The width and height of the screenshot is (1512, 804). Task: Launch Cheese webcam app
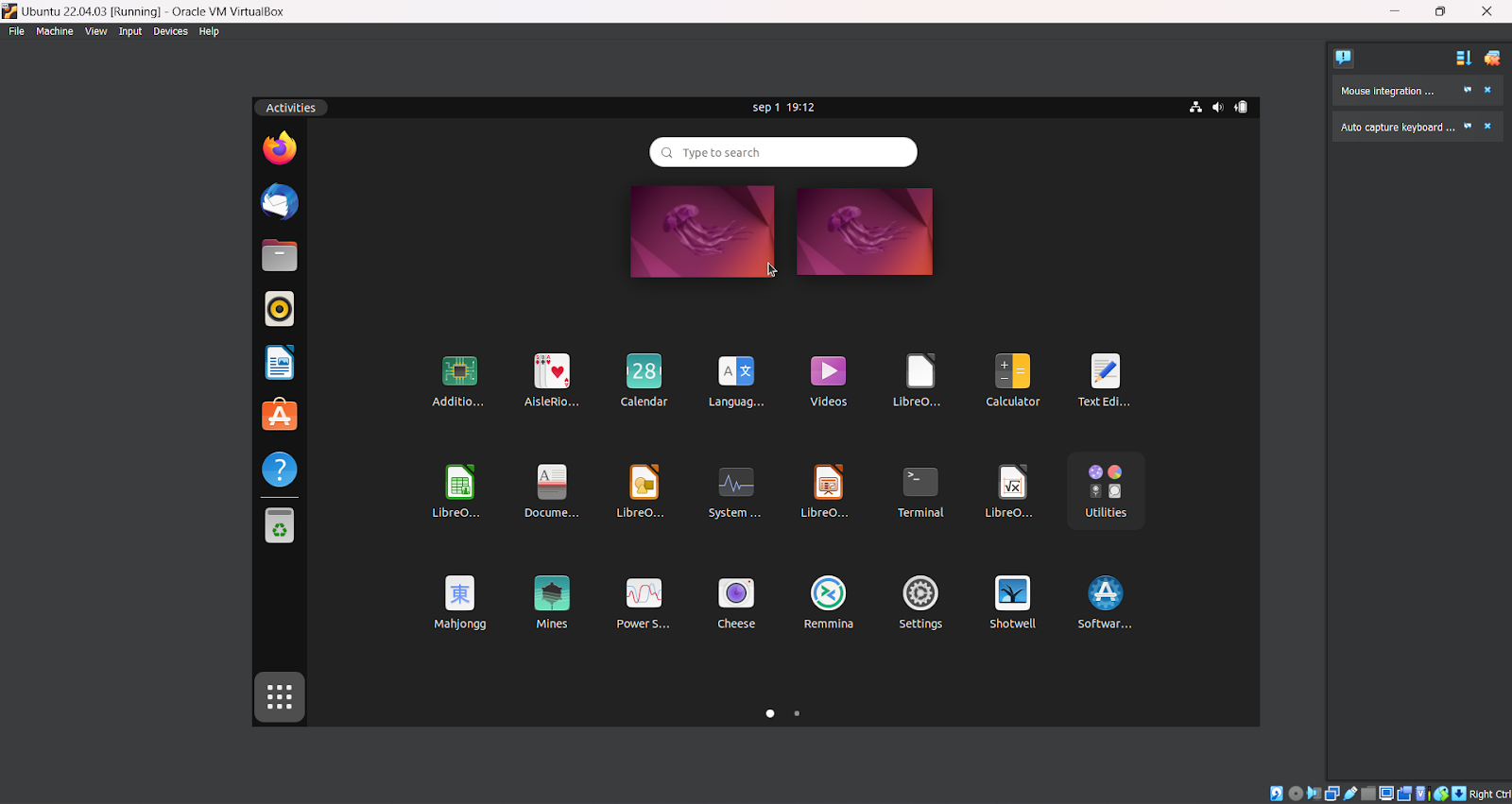coord(736,602)
